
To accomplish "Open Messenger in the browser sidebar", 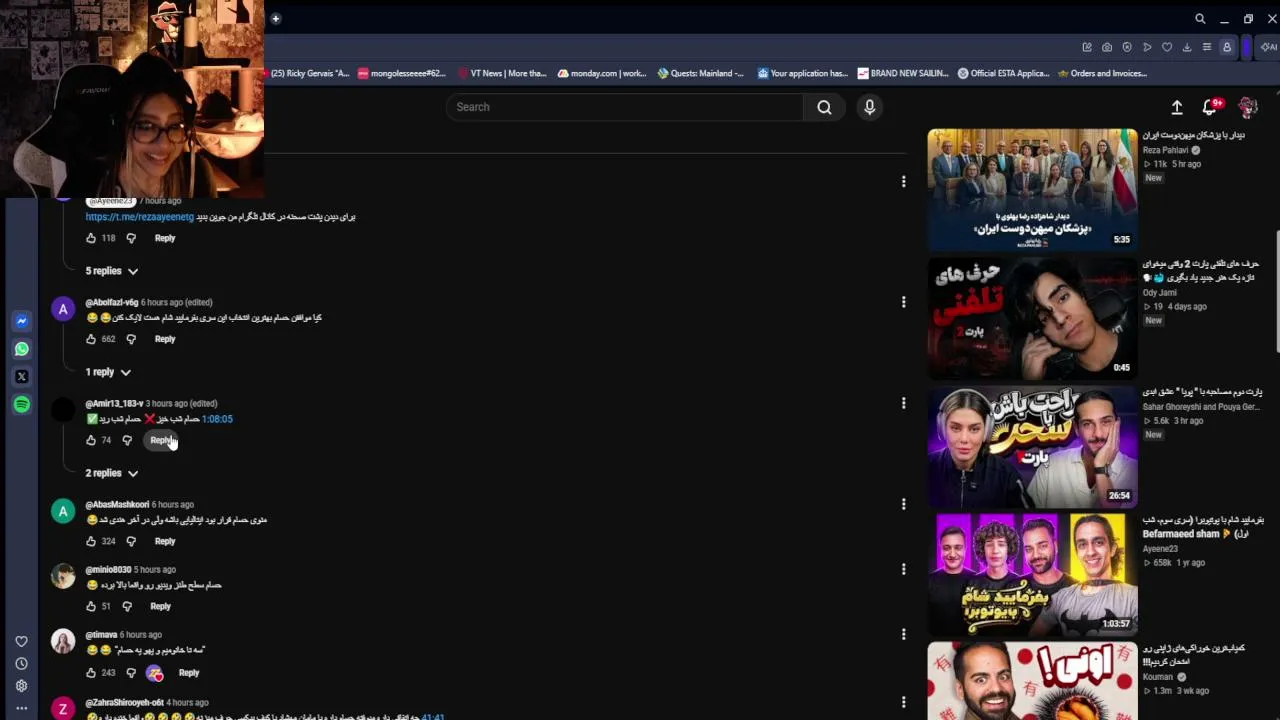I will [21, 321].
